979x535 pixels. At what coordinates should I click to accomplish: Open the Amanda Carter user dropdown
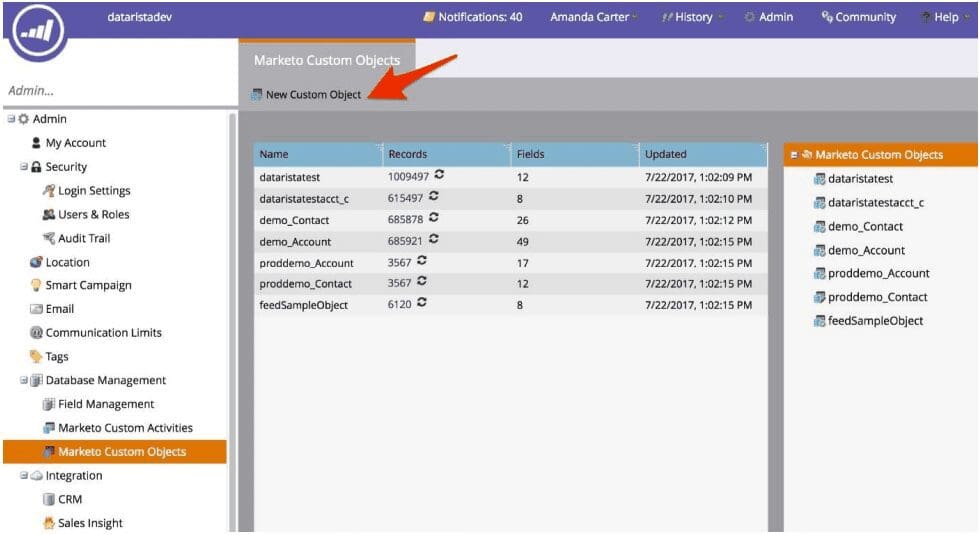593,17
